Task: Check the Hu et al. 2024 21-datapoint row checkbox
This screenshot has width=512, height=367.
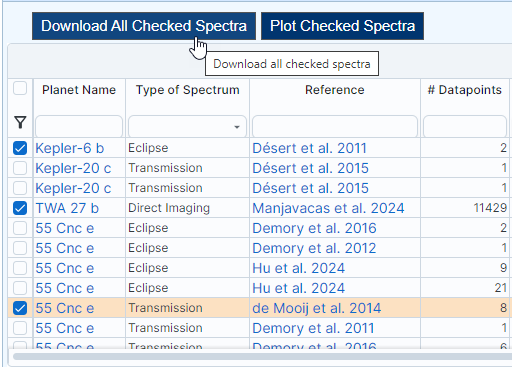Action: (20, 288)
